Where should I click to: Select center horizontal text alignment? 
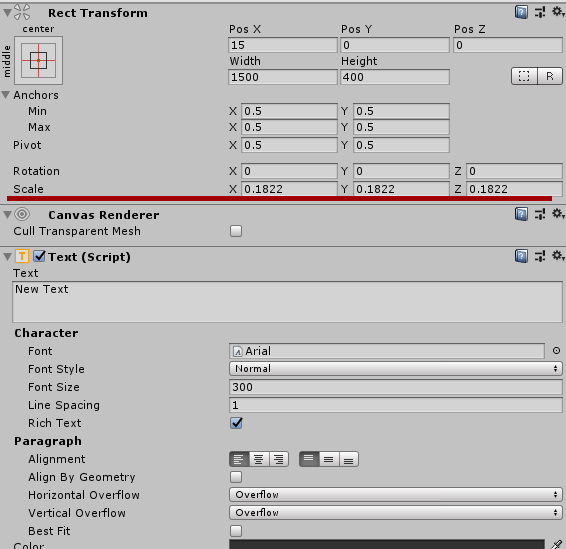(258, 459)
